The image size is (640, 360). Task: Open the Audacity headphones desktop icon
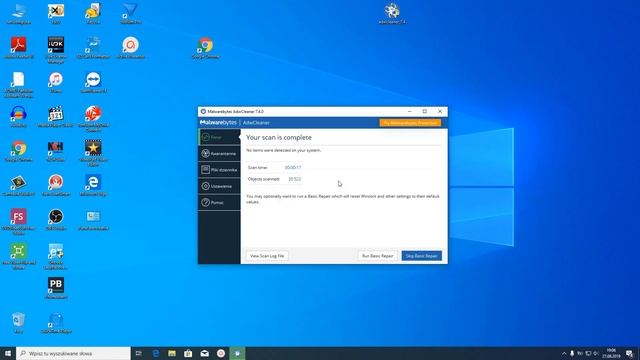coord(18,116)
